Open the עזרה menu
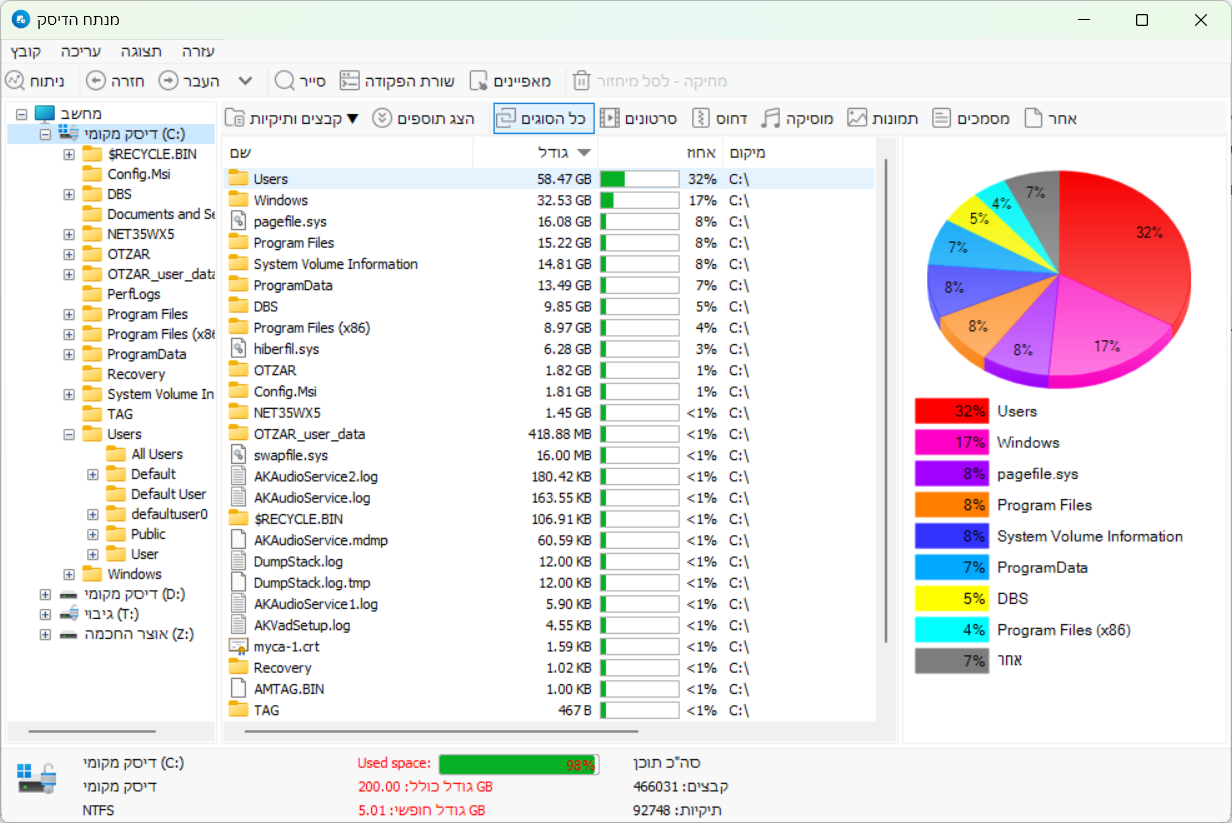1232x823 pixels. [198, 51]
